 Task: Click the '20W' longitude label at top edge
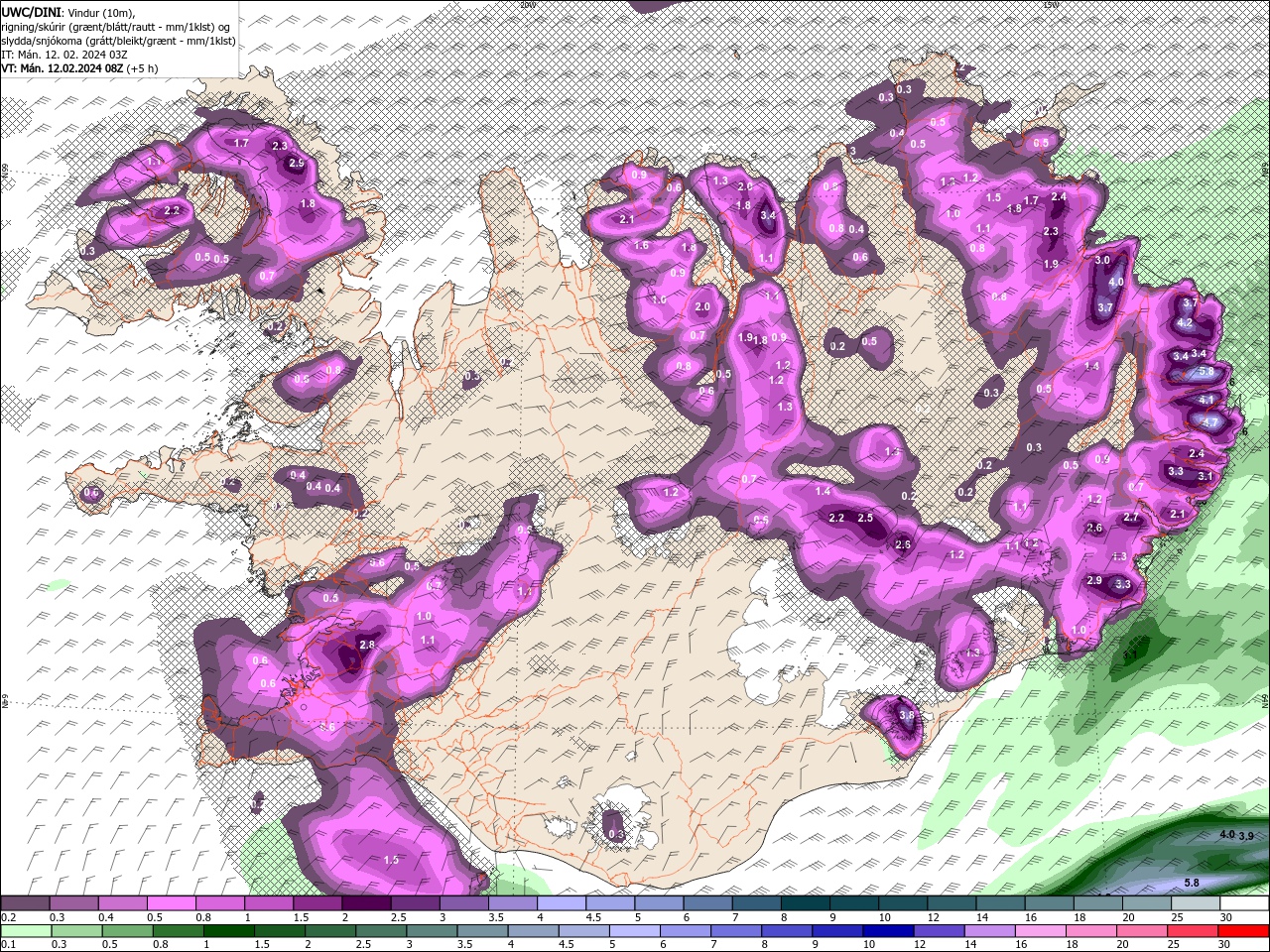(x=526, y=4)
